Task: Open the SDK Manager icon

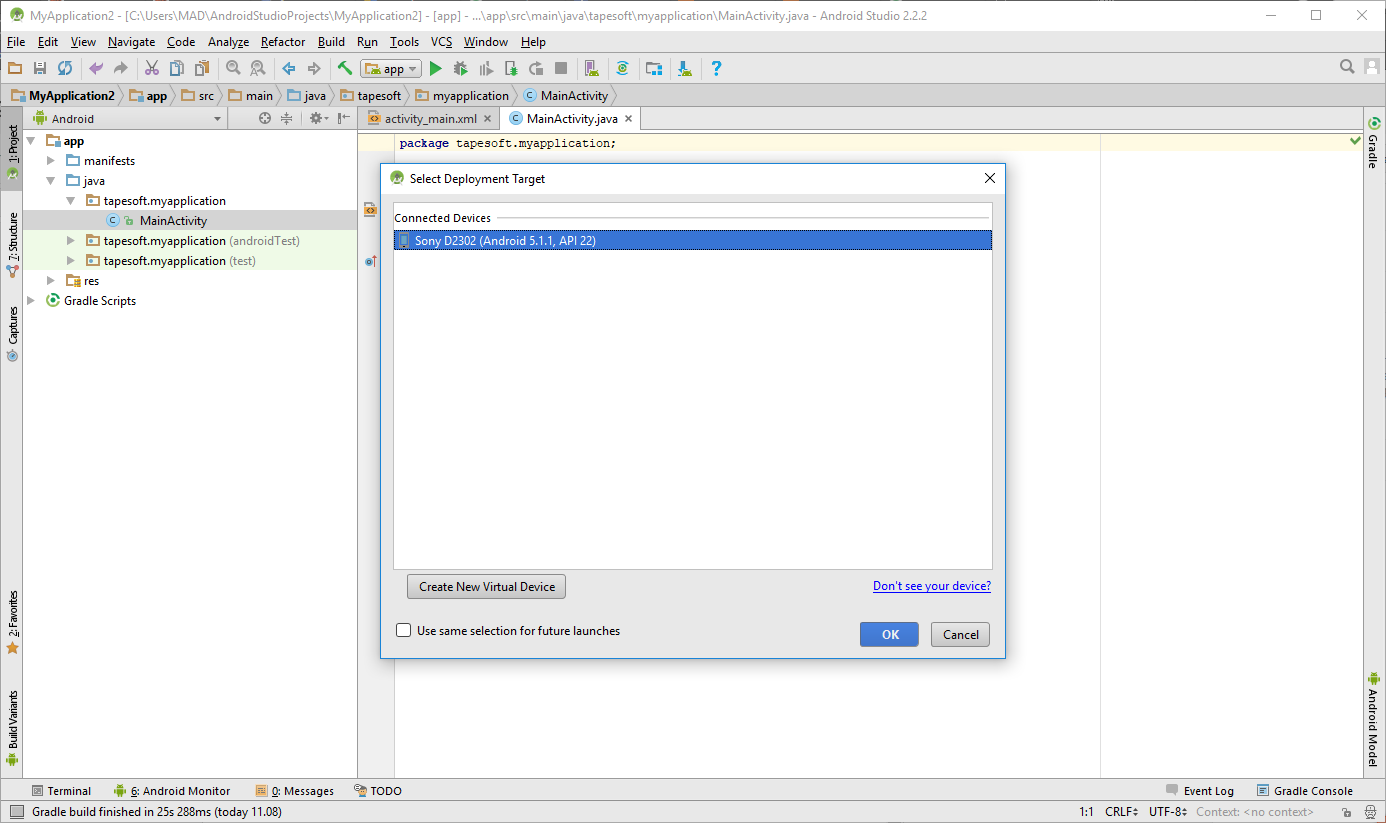Action: coord(685,68)
